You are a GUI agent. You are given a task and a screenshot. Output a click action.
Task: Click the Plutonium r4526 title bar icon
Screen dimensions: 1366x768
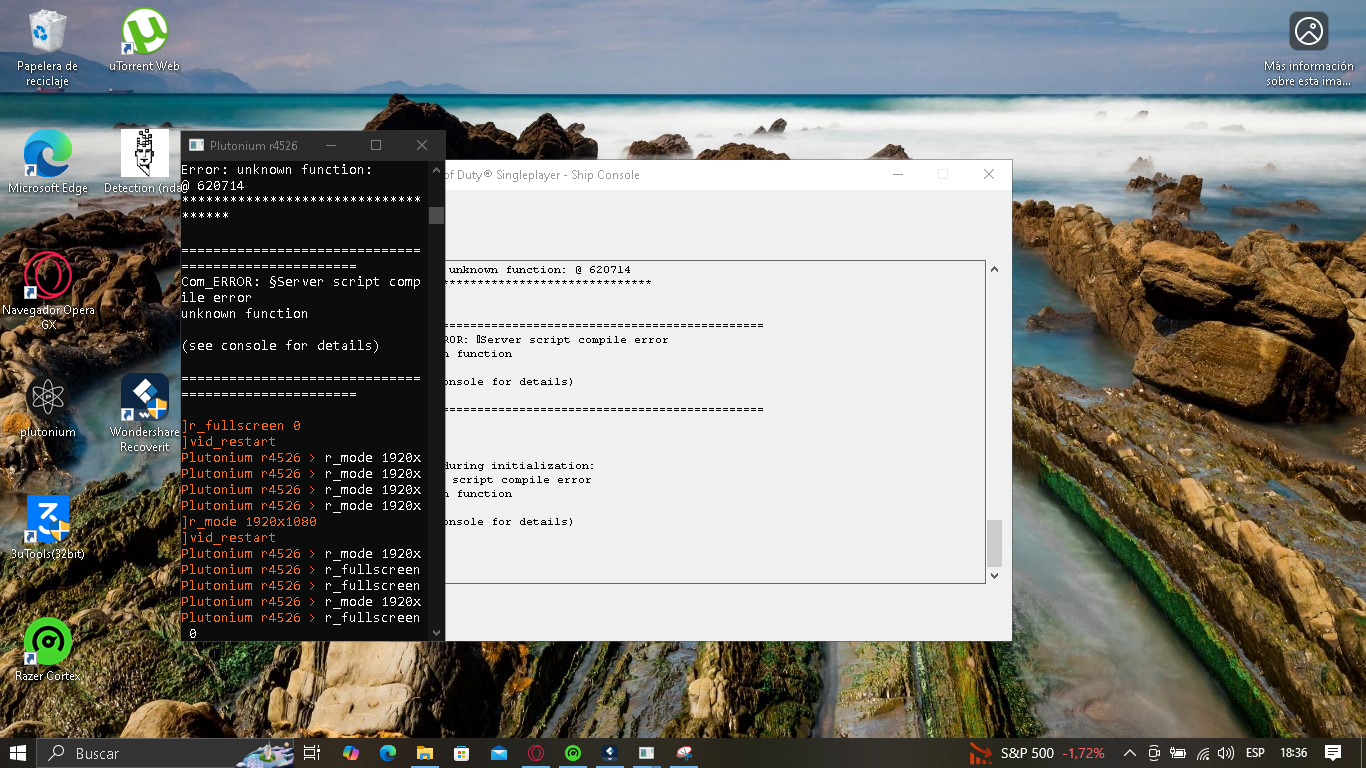point(196,146)
